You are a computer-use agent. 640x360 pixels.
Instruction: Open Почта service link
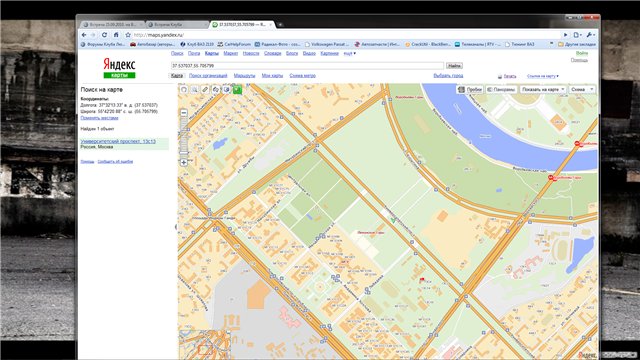point(194,53)
